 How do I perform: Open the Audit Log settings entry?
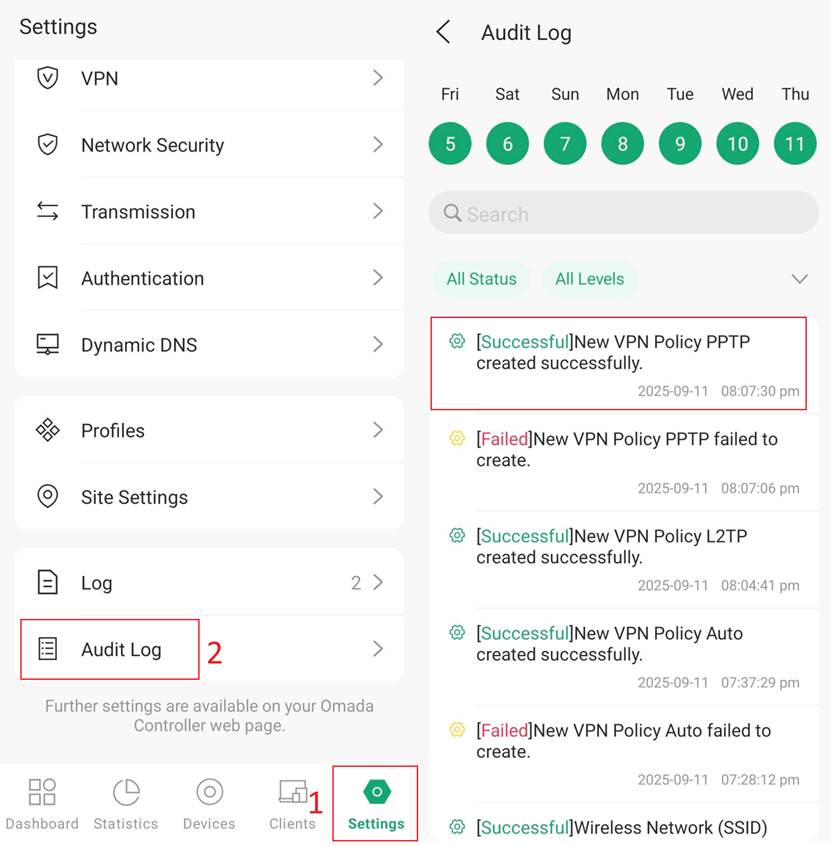[121, 650]
